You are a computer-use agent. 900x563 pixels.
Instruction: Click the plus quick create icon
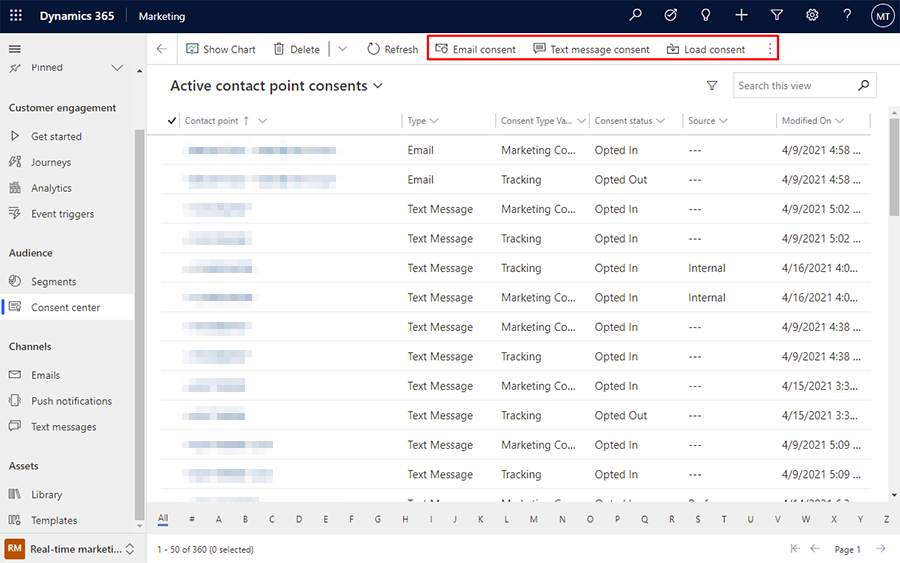point(741,15)
